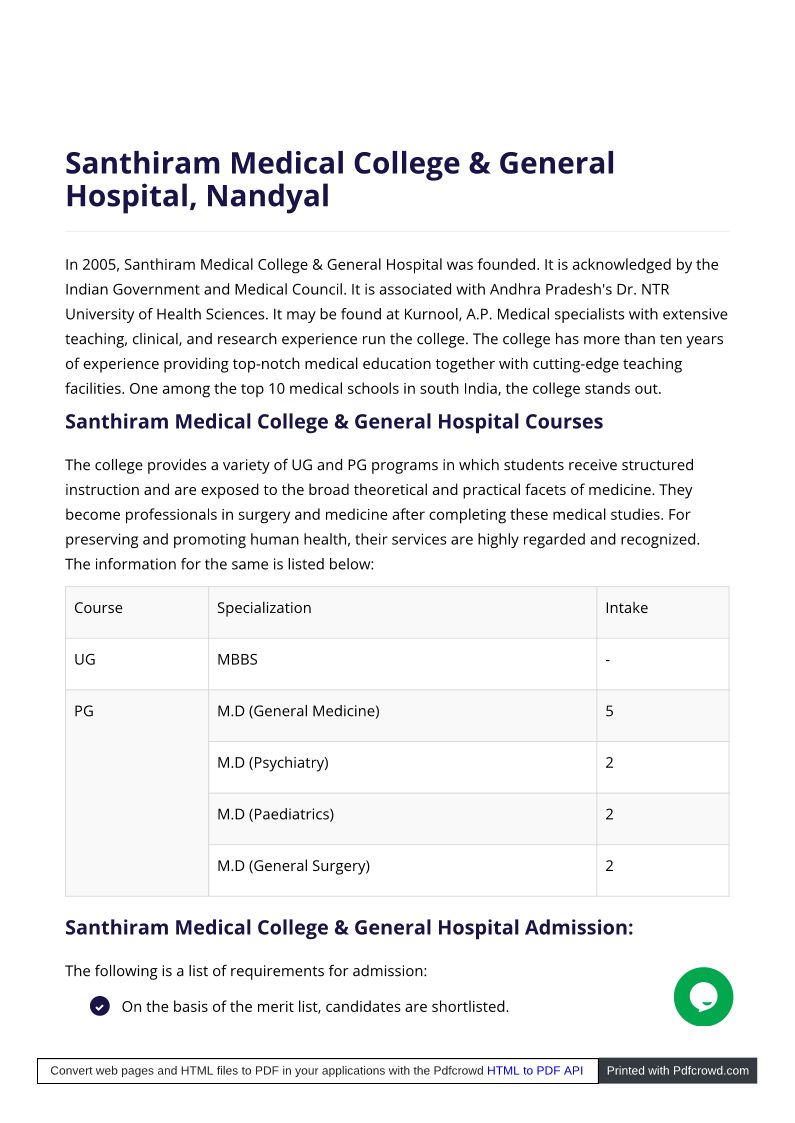Click the merit list requirement text

click(315, 1006)
